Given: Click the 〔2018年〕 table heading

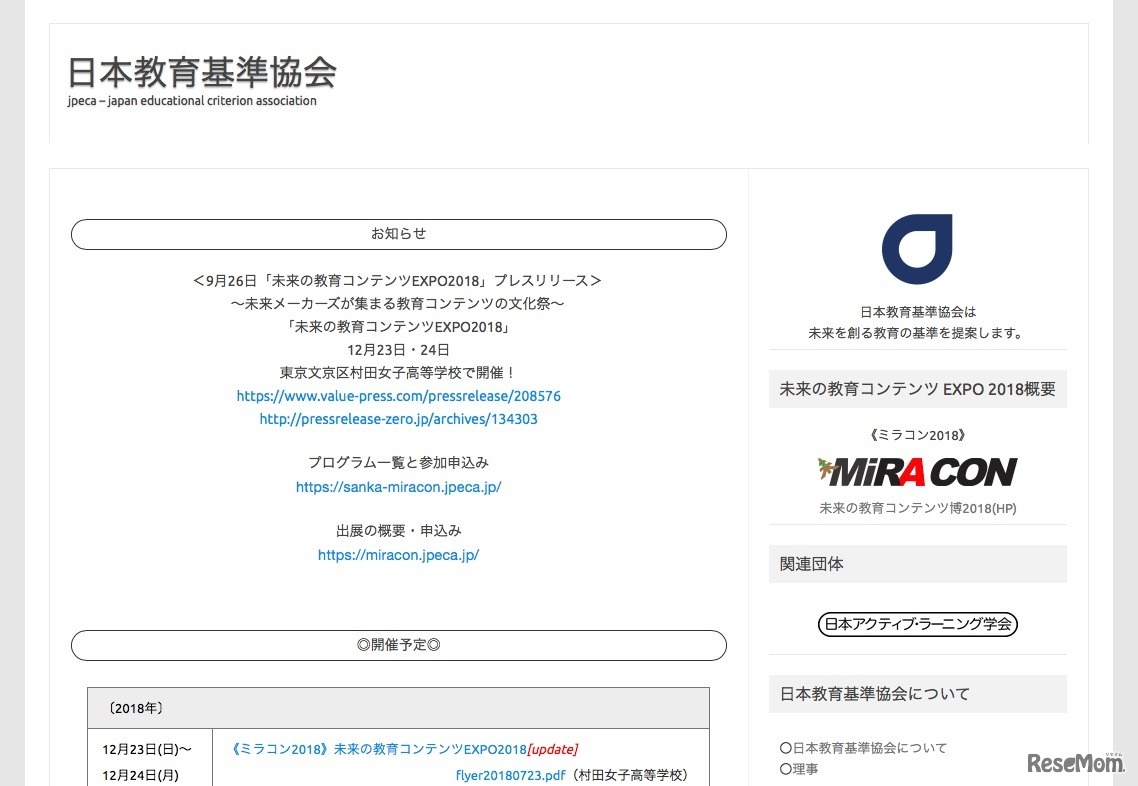Looking at the screenshot, I should pyautogui.click(x=135, y=708).
